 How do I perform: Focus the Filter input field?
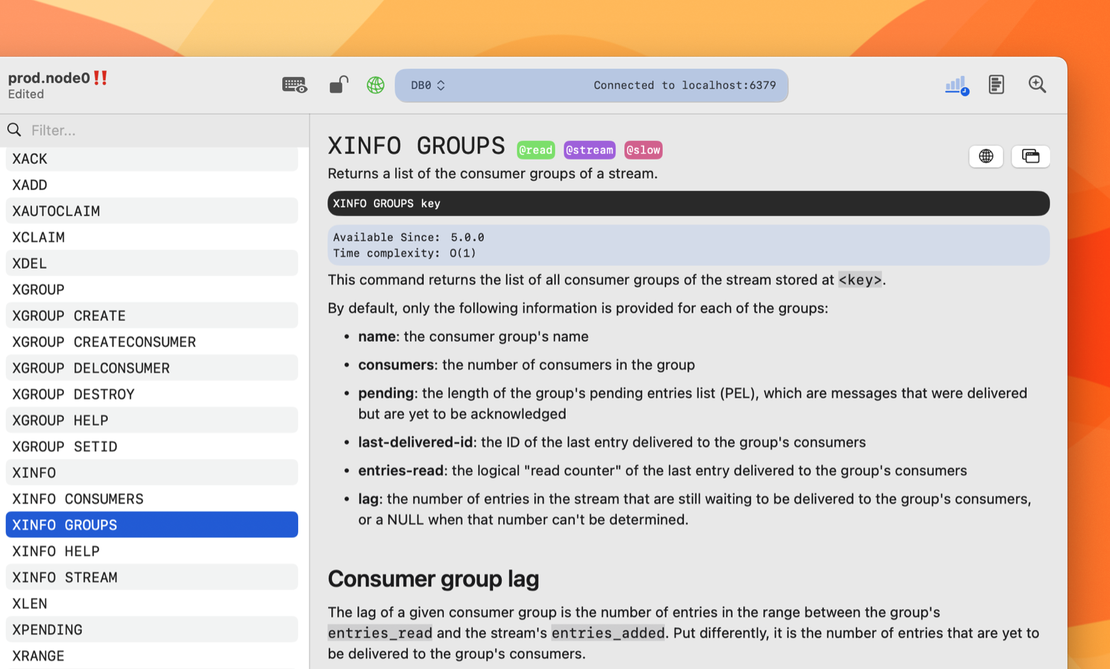tap(160, 130)
